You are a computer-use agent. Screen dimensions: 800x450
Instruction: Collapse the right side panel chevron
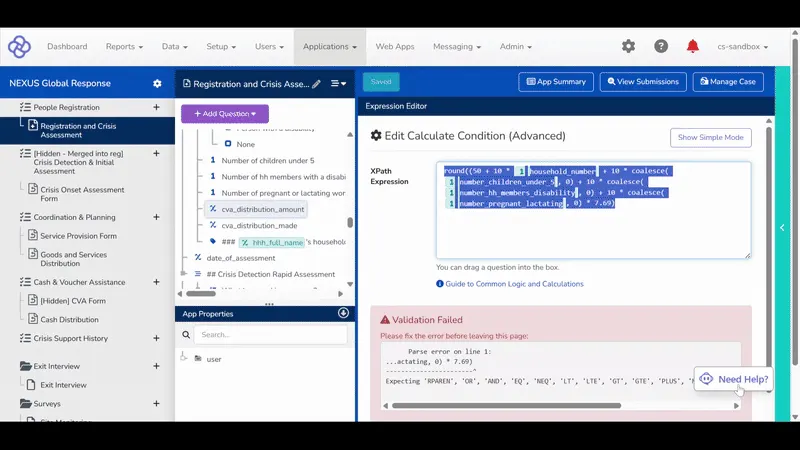782,228
